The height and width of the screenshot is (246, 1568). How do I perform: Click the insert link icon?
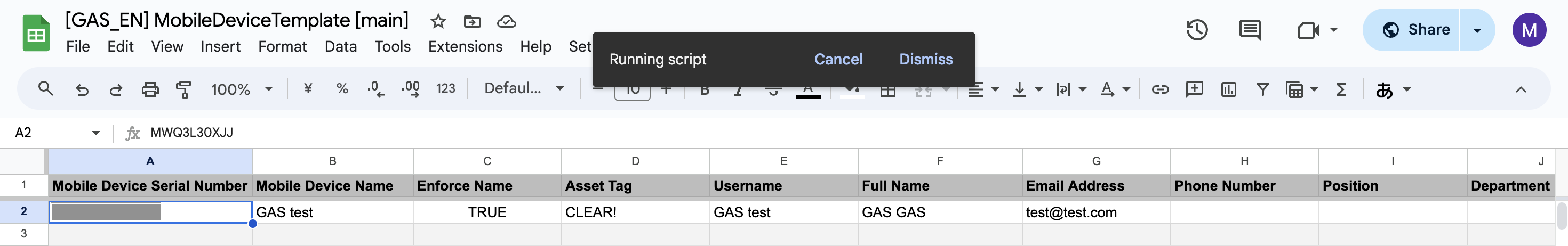pyautogui.click(x=1159, y=90)
